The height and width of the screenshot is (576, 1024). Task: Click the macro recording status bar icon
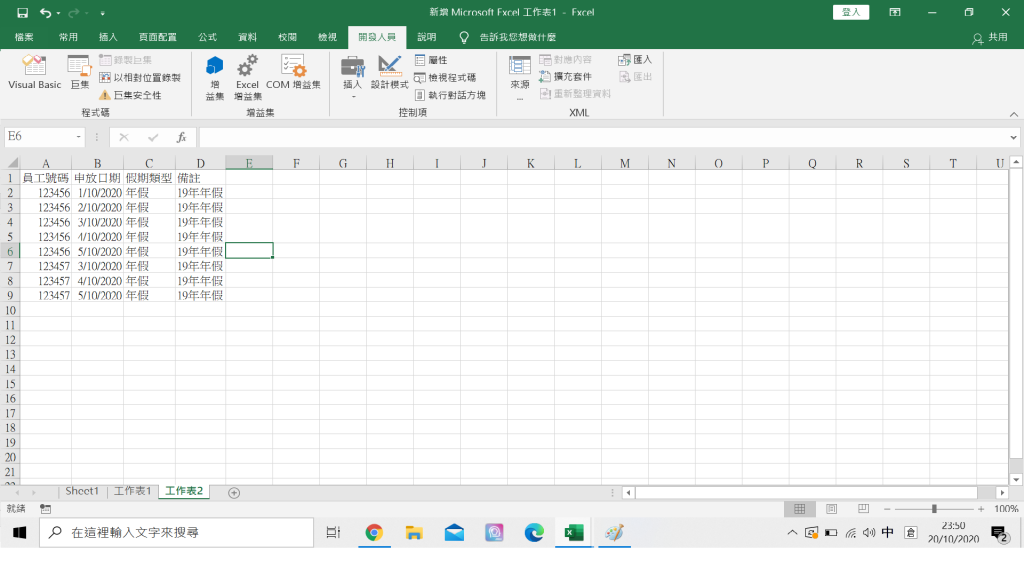point(45,509)
